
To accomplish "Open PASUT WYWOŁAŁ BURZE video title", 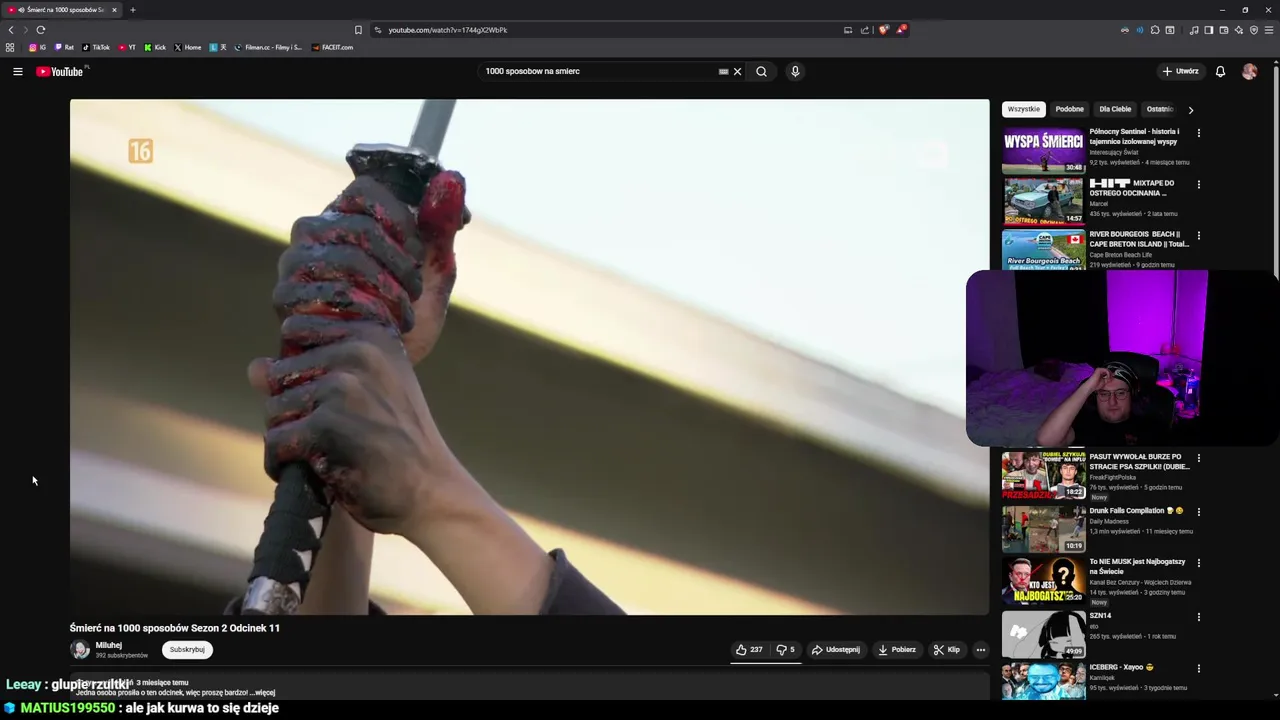I will tap(1139, 461).
